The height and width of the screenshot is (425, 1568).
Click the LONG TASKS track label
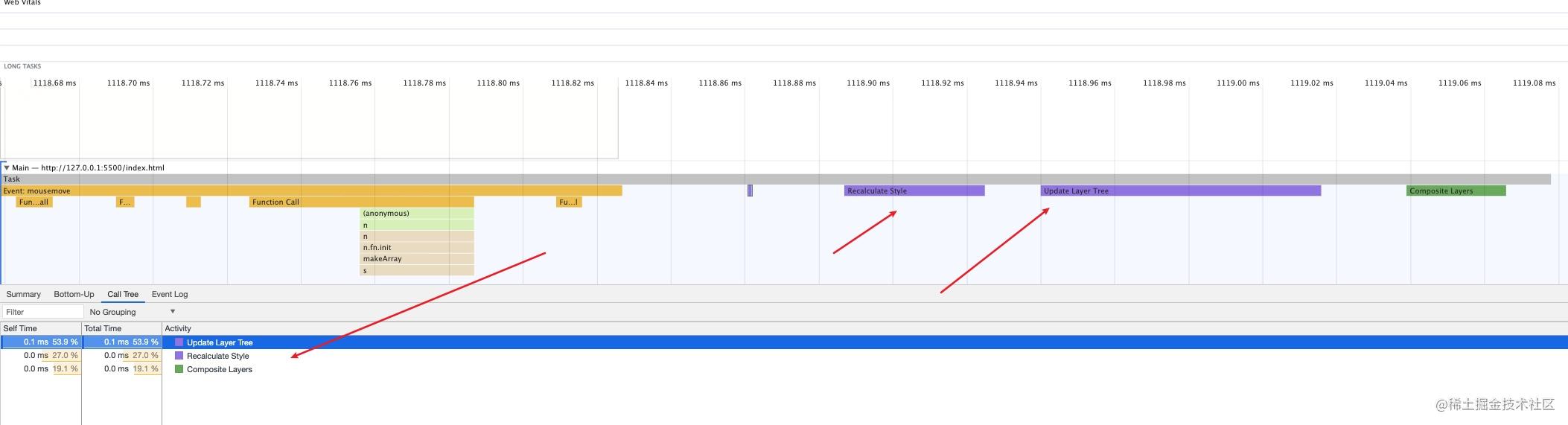(x=22, y=66)
